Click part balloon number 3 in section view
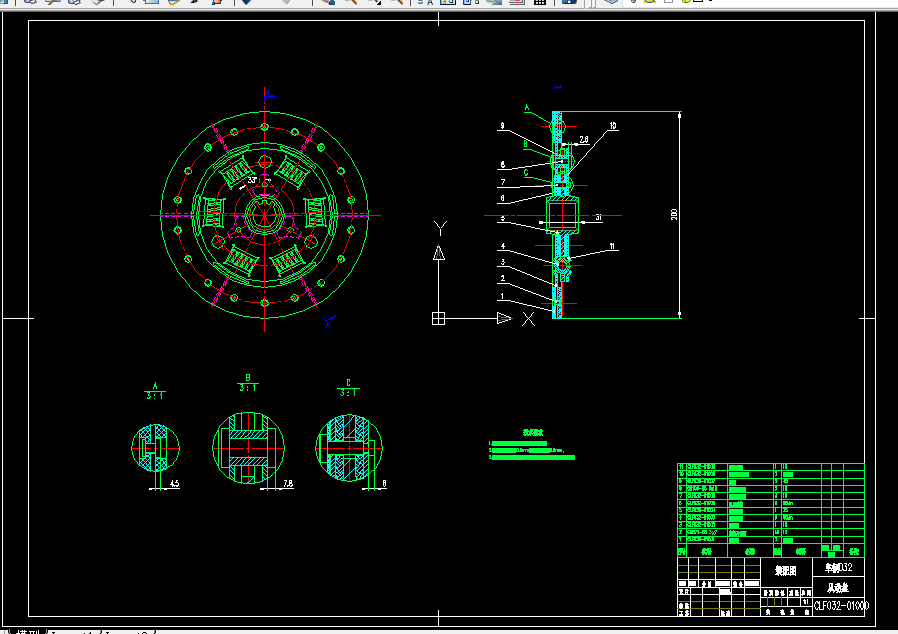 point(502,262)
